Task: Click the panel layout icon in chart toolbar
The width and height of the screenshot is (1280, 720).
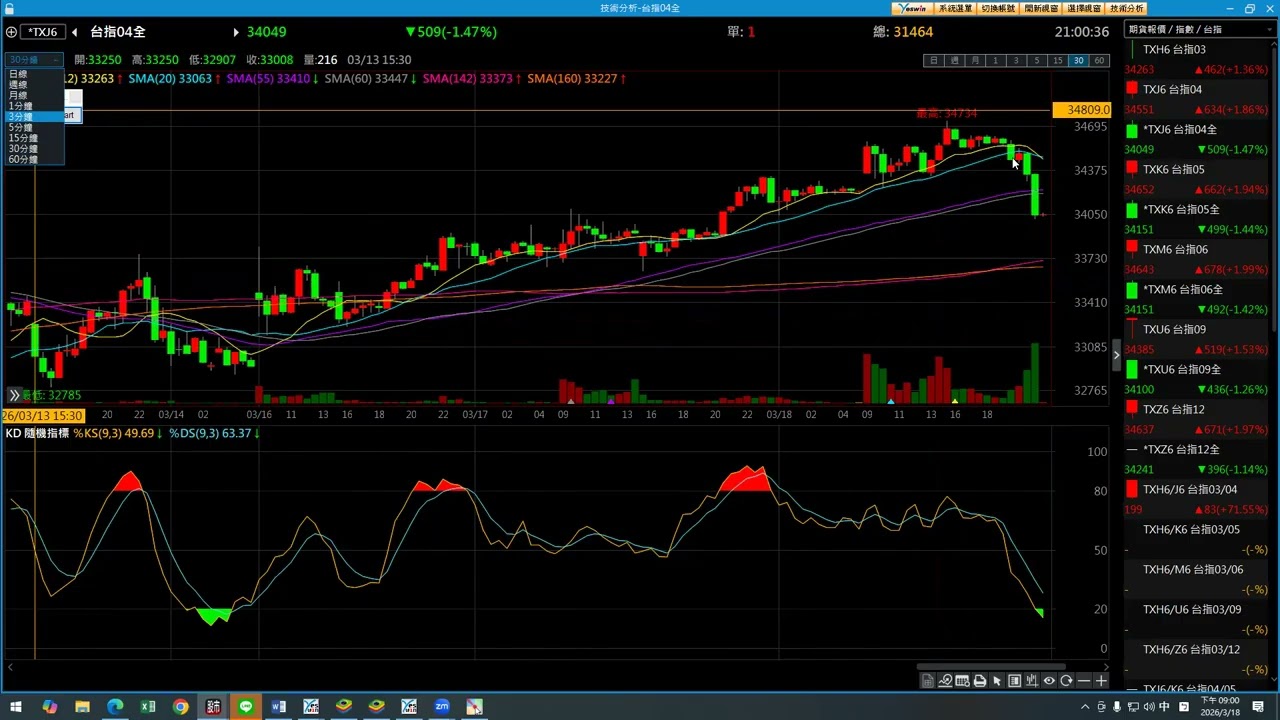Action: (x=1014, y=681)
